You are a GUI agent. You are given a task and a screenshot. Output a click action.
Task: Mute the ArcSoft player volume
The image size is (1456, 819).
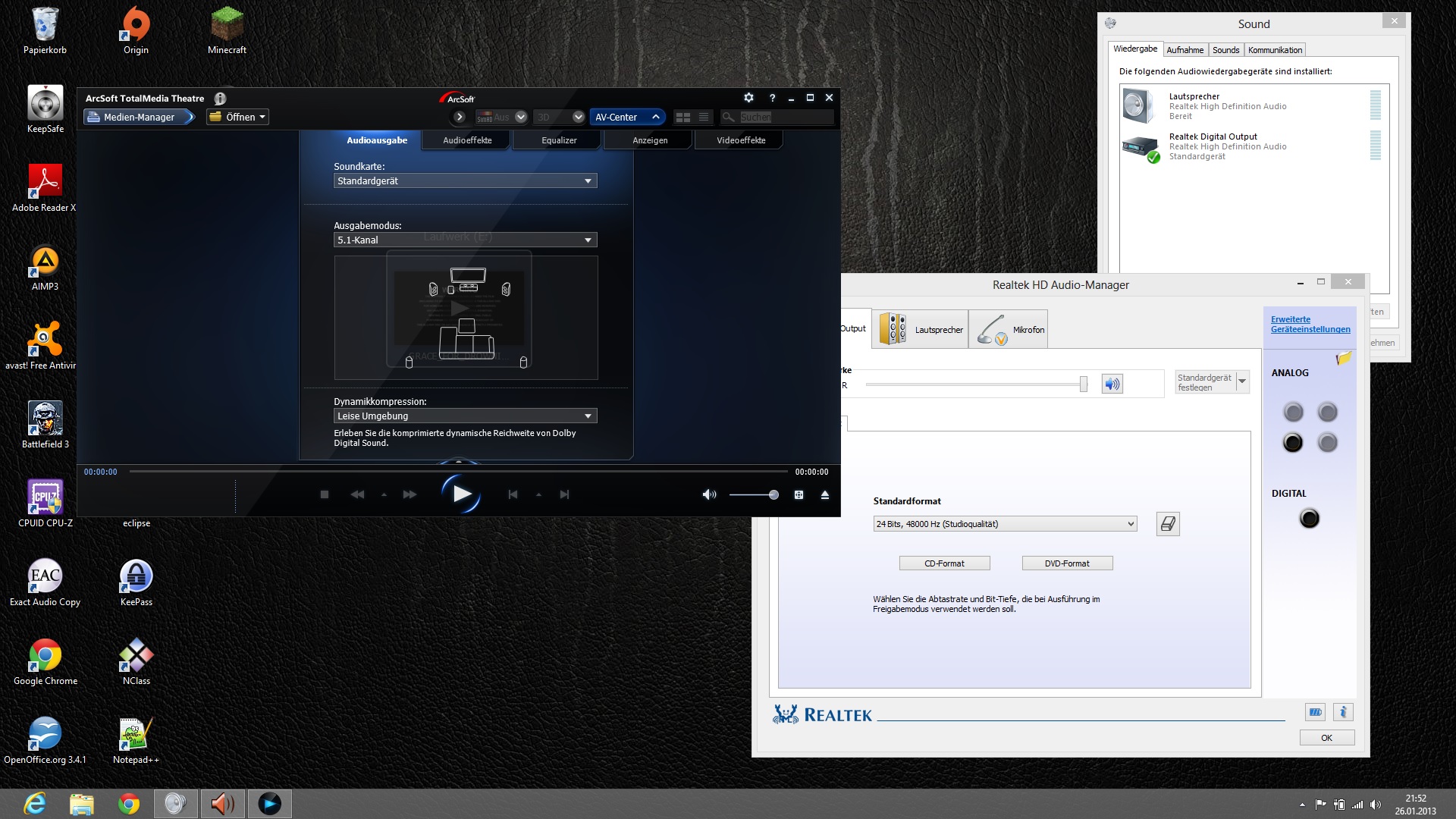(709, 494)
